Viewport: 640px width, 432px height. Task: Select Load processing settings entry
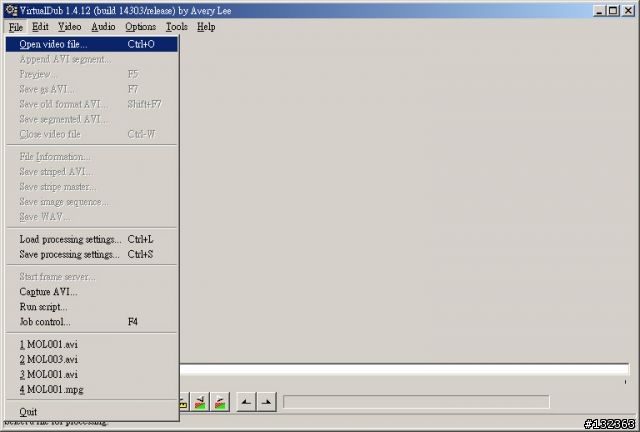(92, 239)
